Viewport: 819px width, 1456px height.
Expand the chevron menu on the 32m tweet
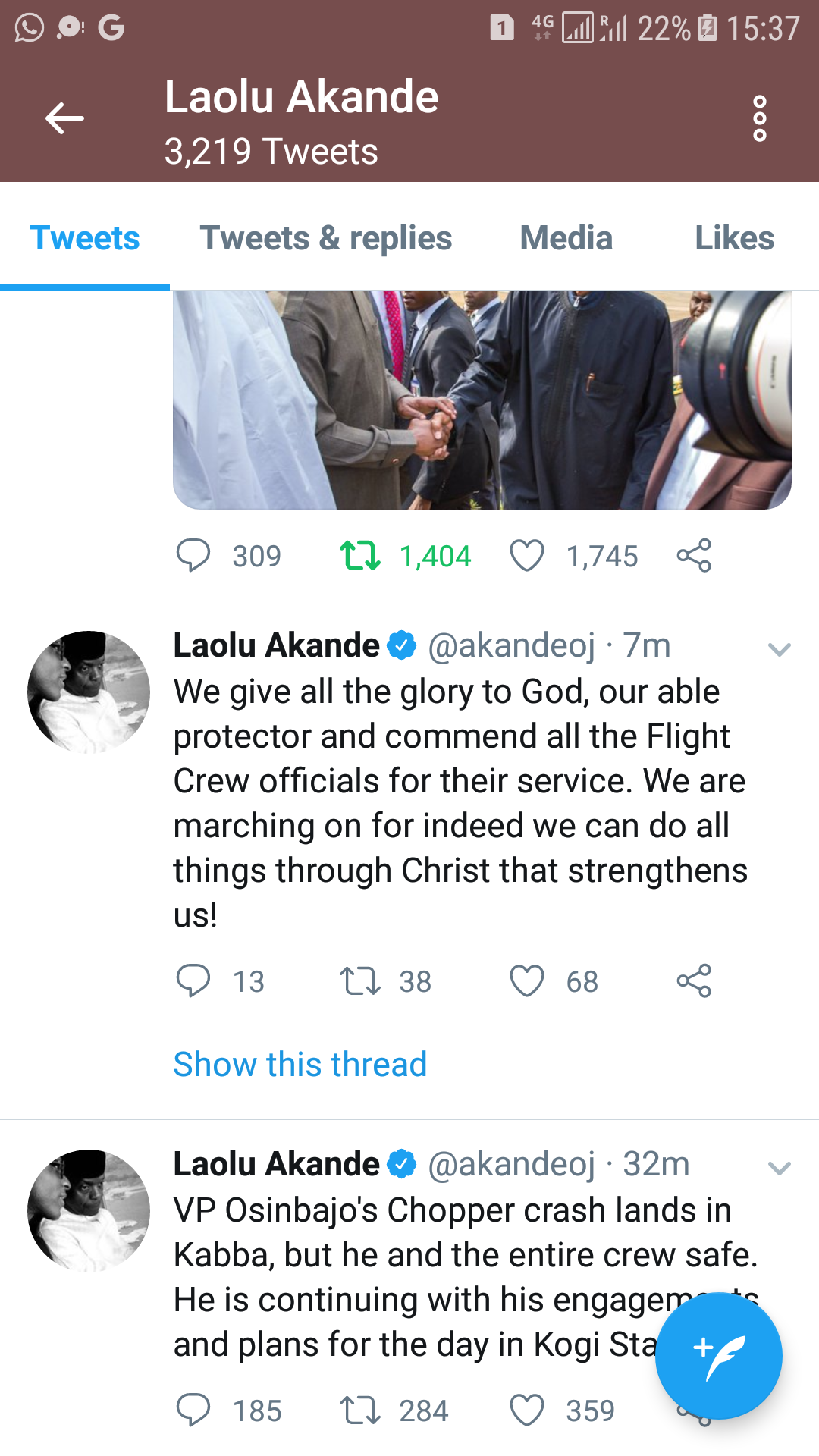(779, 1168)
